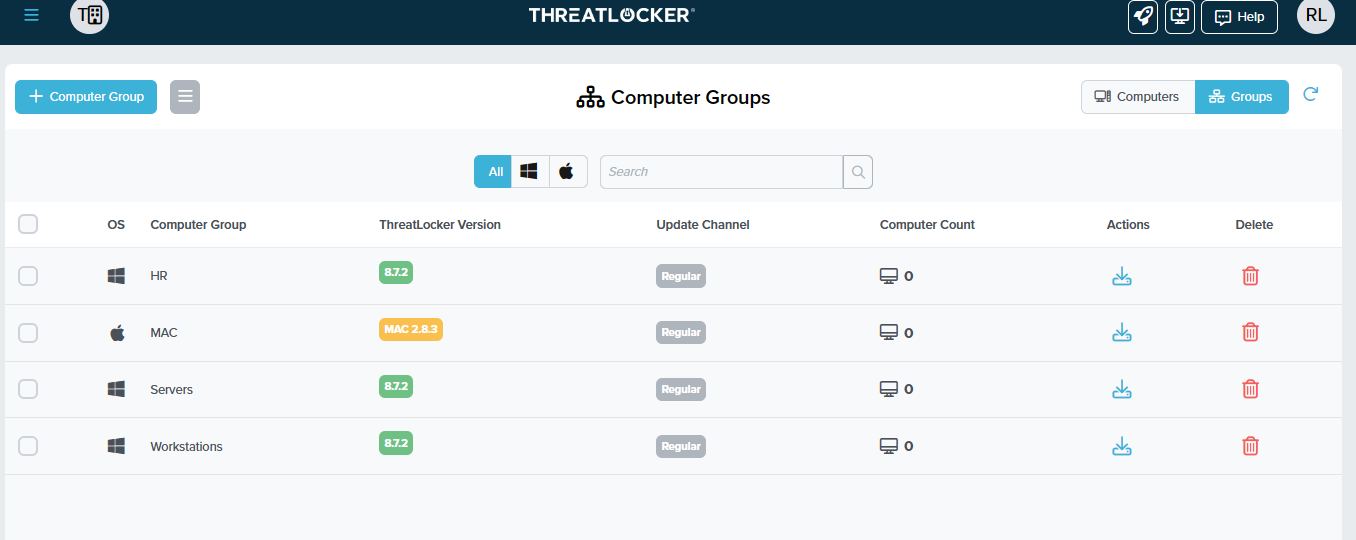This screenshot has height=540, width=1356.
Task: Click the Windows icon in Servers row
Action: 117,389
